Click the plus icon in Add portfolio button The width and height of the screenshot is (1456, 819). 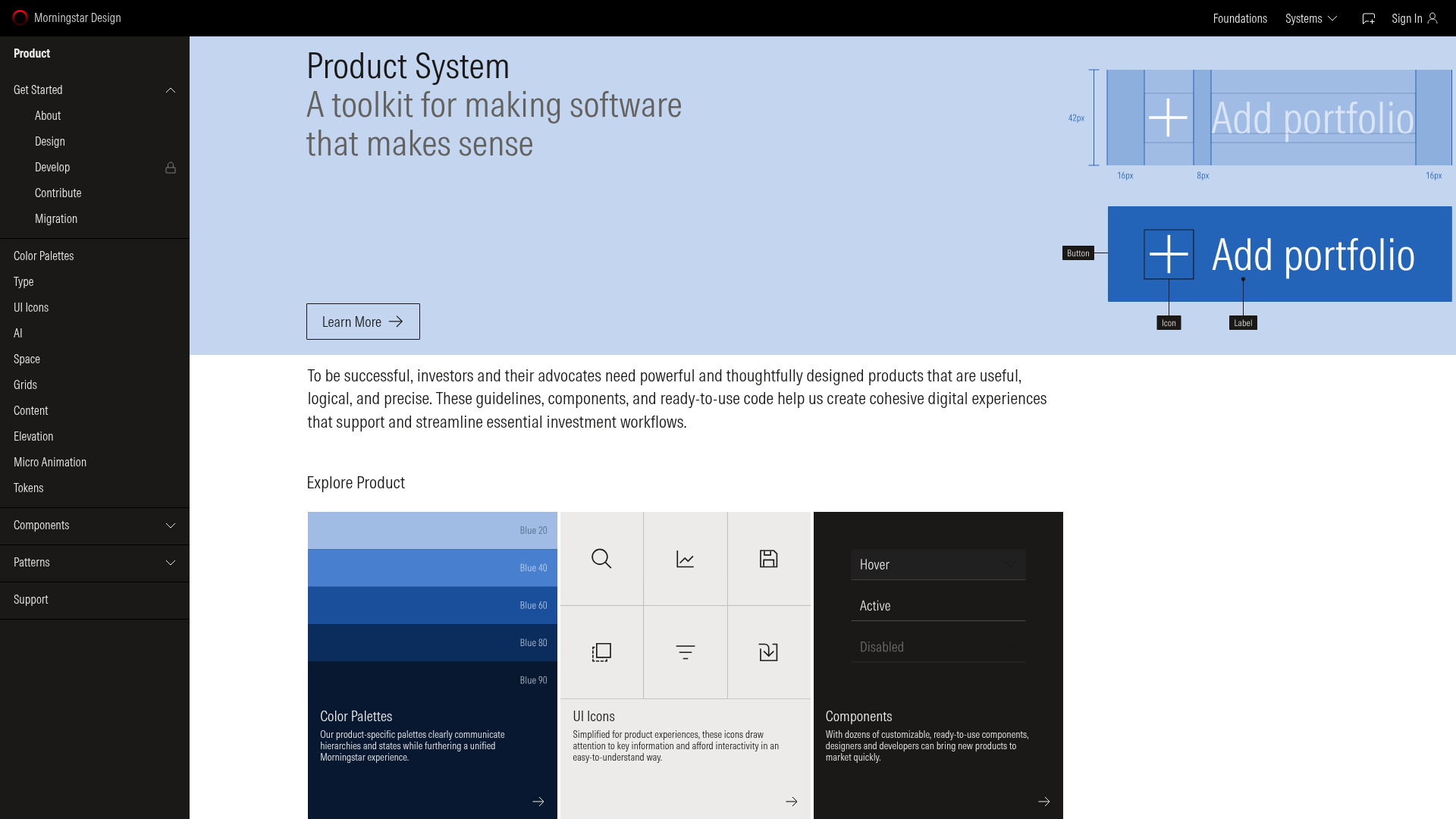(1169, 255)
